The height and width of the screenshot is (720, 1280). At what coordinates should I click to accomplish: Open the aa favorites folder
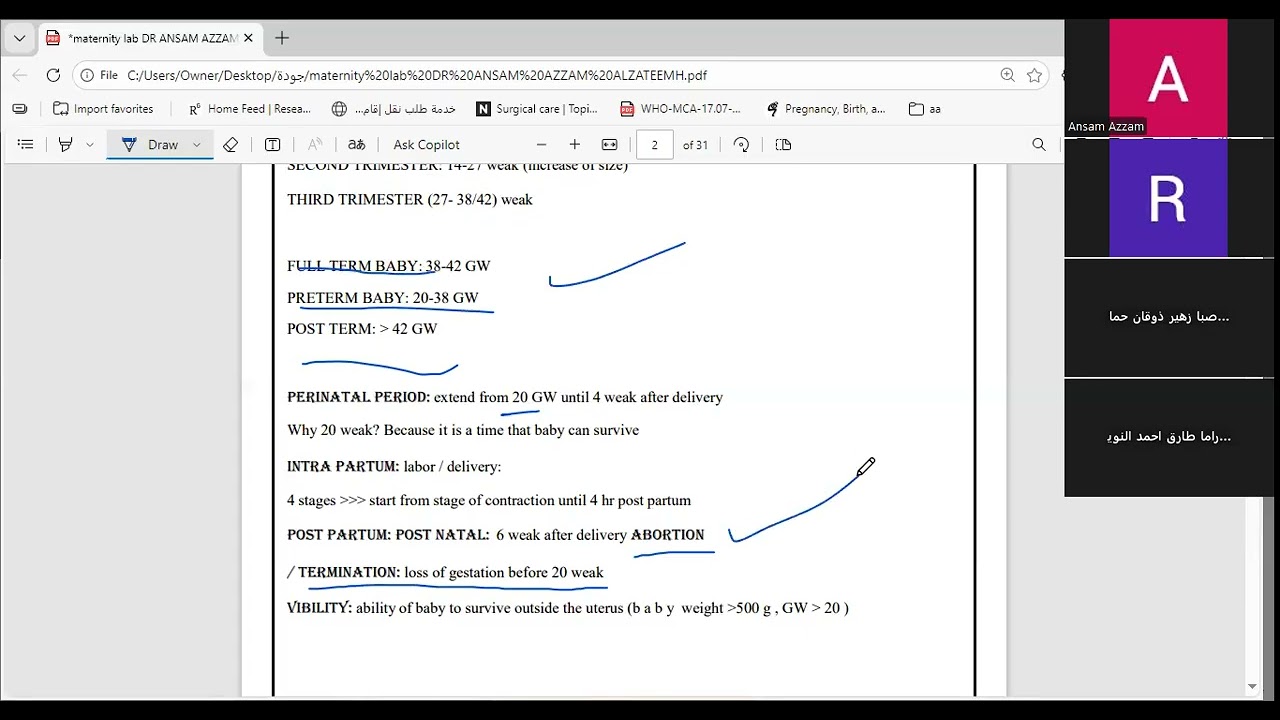tap(925, 109)
